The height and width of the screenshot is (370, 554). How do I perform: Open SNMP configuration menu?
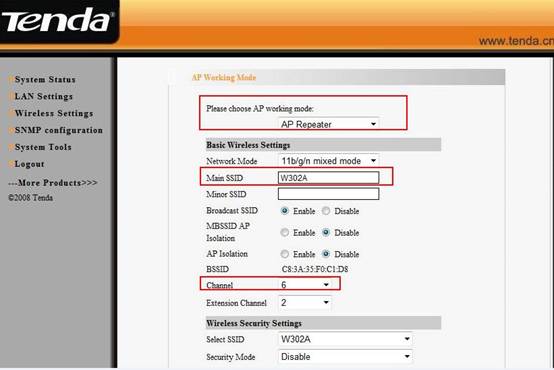pos(59,130)
